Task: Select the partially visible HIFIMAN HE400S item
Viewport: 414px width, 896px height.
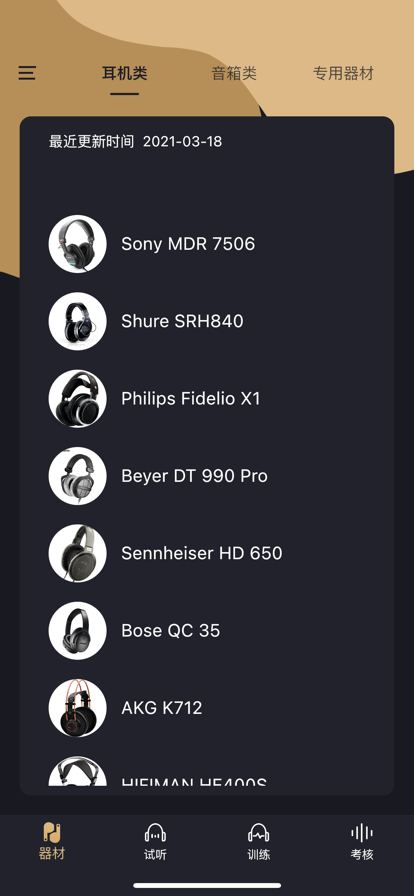Action: click(x=207, y=771)
